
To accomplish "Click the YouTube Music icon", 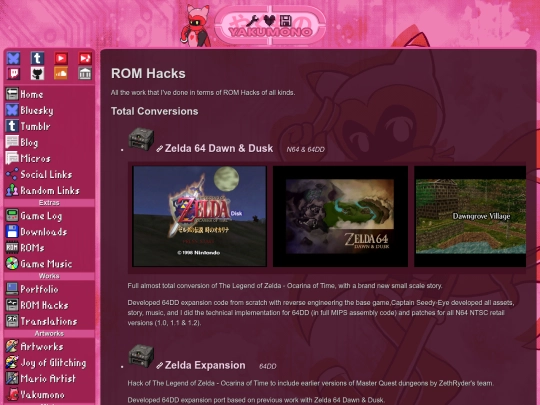I will coord(85,58).
